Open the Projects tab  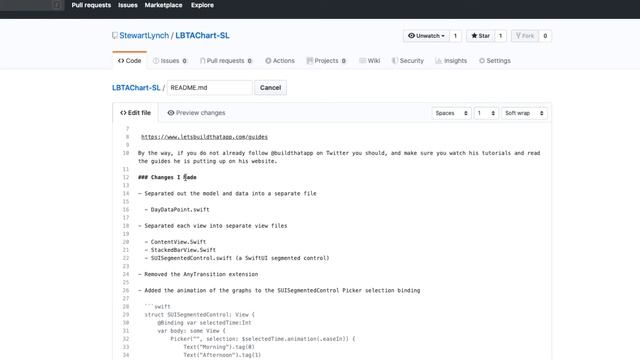click(326, 60)
